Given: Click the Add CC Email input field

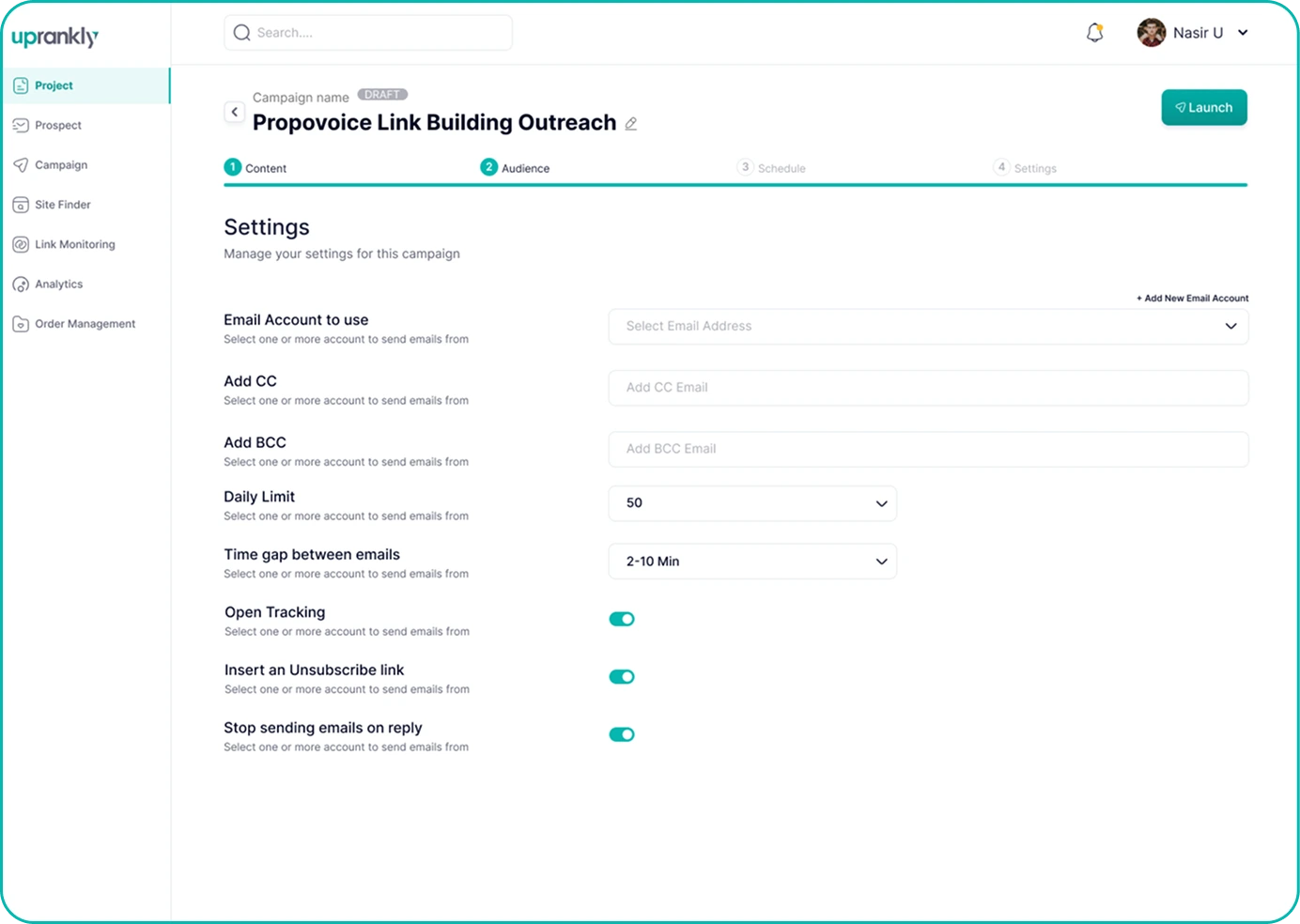Looking at the screenshot, I should click(x=928, y=388).
